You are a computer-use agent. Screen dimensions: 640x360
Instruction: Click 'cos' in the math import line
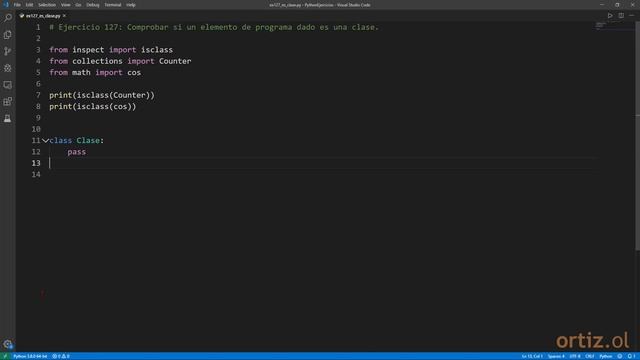point(134,73)
